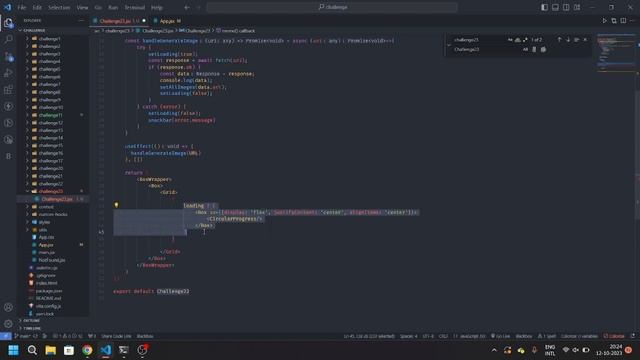Open the Search view in activity bar
This screenshot has height=360, width=640.
(x=8, y=40)
